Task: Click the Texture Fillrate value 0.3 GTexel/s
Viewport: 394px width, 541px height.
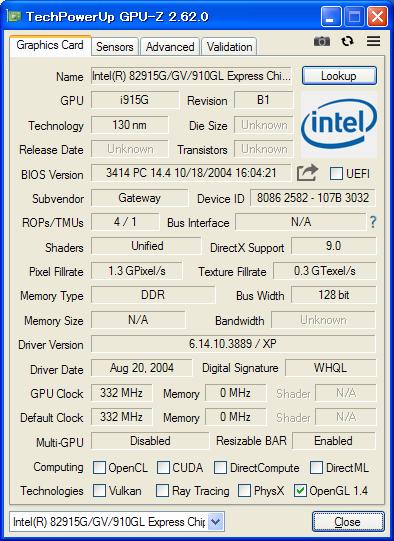Action: 324,271
